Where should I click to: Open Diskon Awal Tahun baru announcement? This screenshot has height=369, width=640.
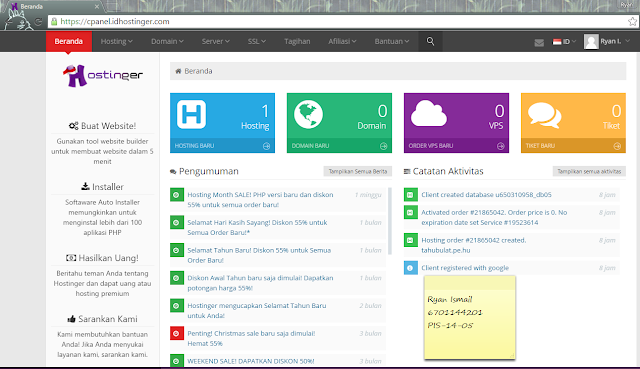pos(260,283)
